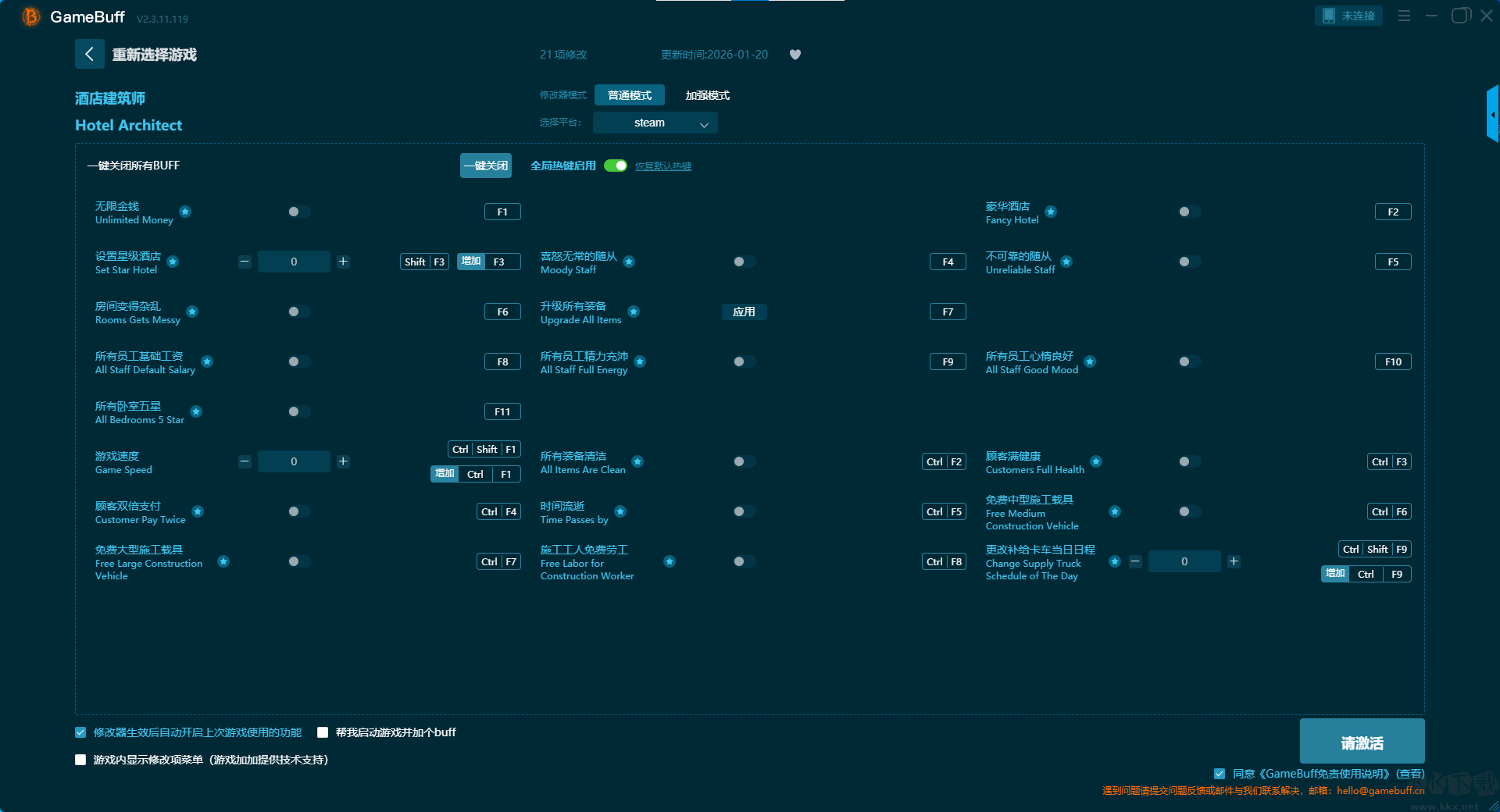Click star icon beside Upgrade All Items
This screenshot has height=812, width=1500.
pyautogui.click(x=634, y=312)
